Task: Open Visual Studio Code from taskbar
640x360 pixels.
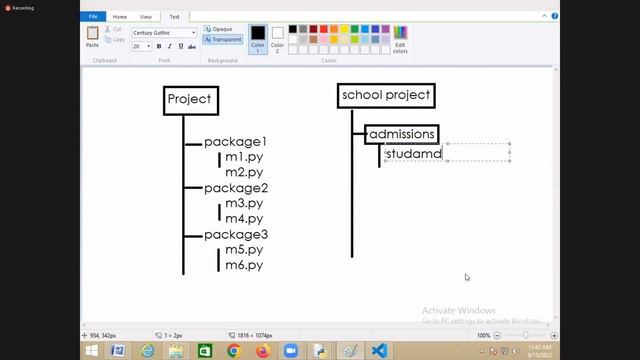Action: tap(379, 351)
